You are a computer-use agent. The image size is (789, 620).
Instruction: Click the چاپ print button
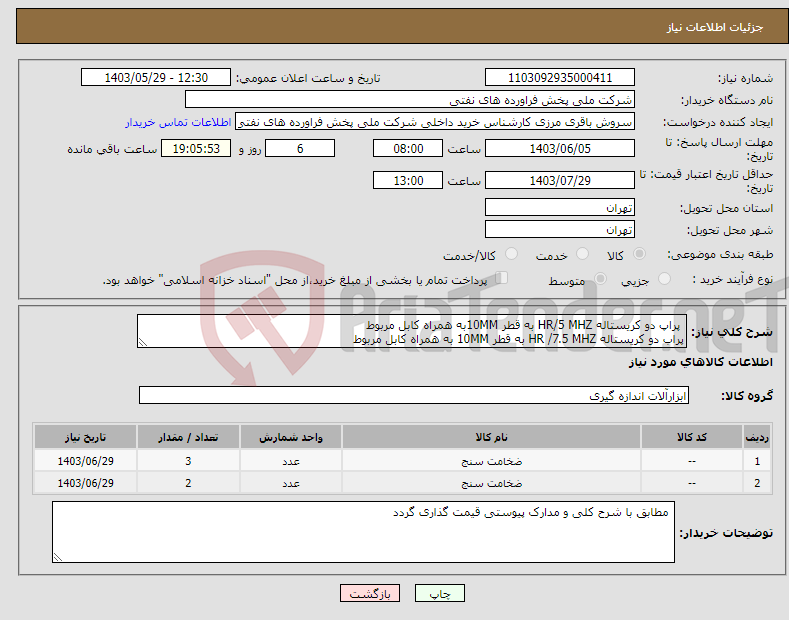[x=440, y=593]
